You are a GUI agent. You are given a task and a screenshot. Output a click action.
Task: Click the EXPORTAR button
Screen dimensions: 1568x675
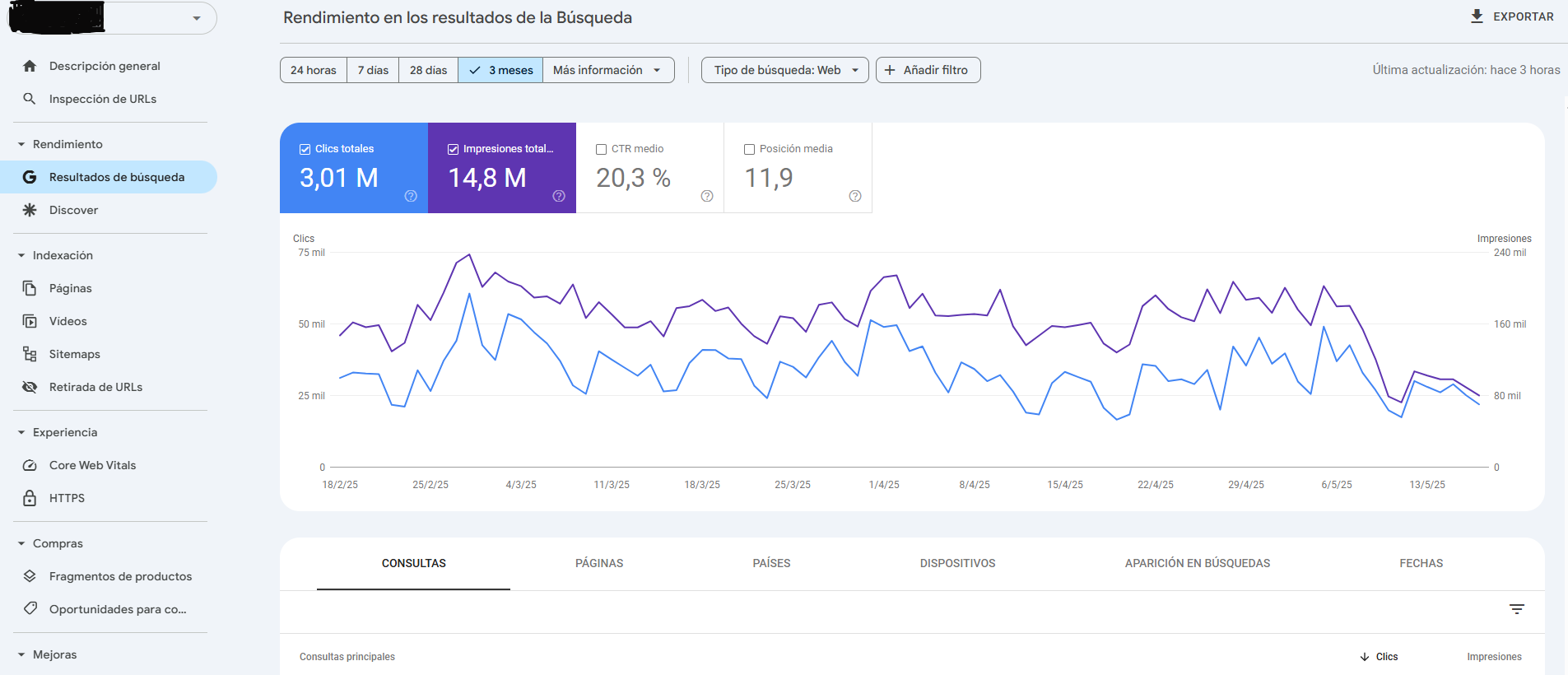coord(1512,16)
